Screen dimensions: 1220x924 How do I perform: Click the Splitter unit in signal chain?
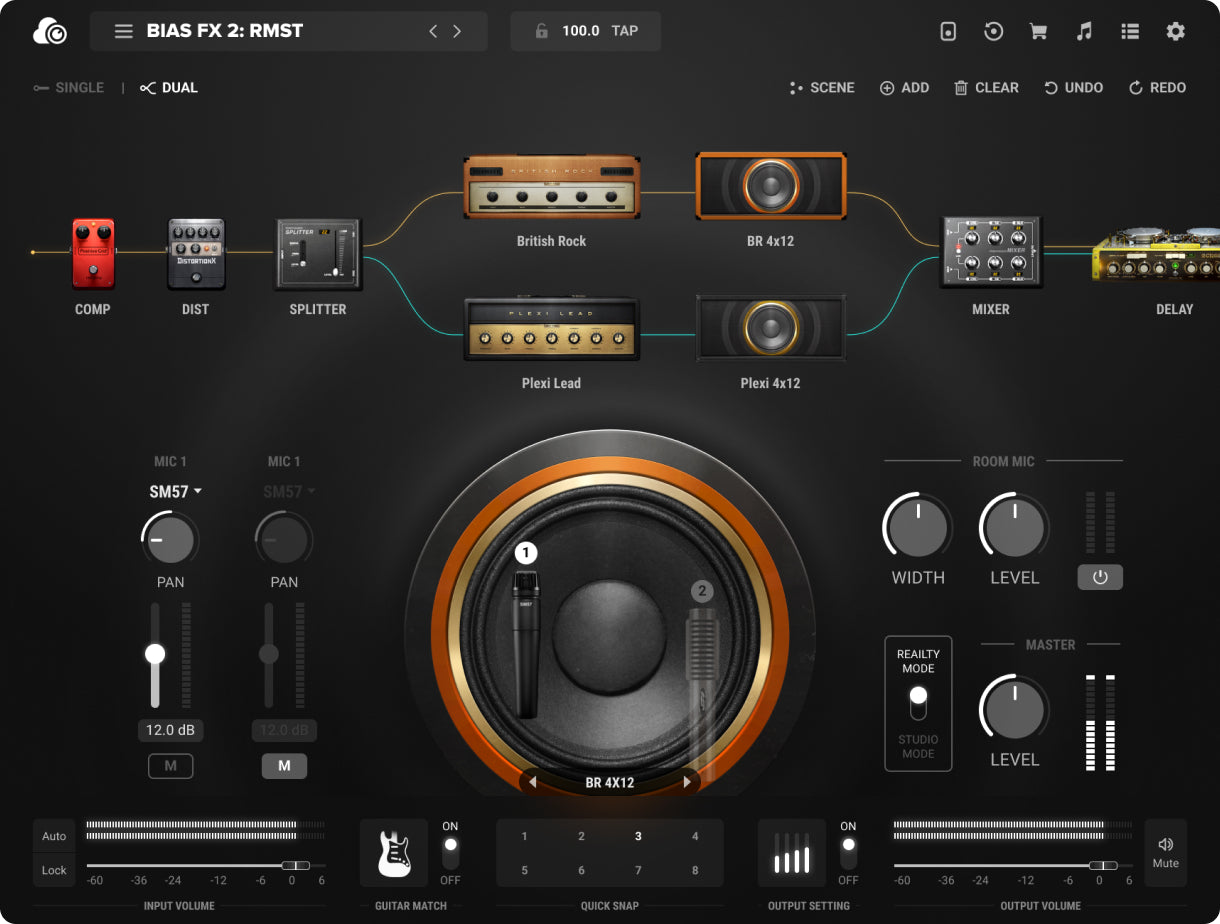318,254
